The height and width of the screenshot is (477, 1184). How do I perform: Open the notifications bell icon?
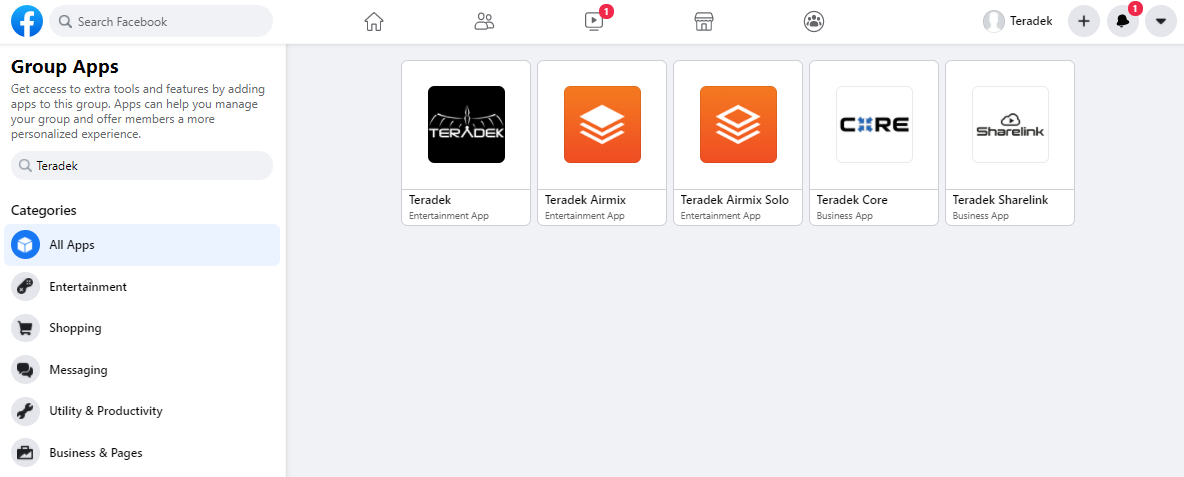pyautogui.click(x=1122, y=21)
